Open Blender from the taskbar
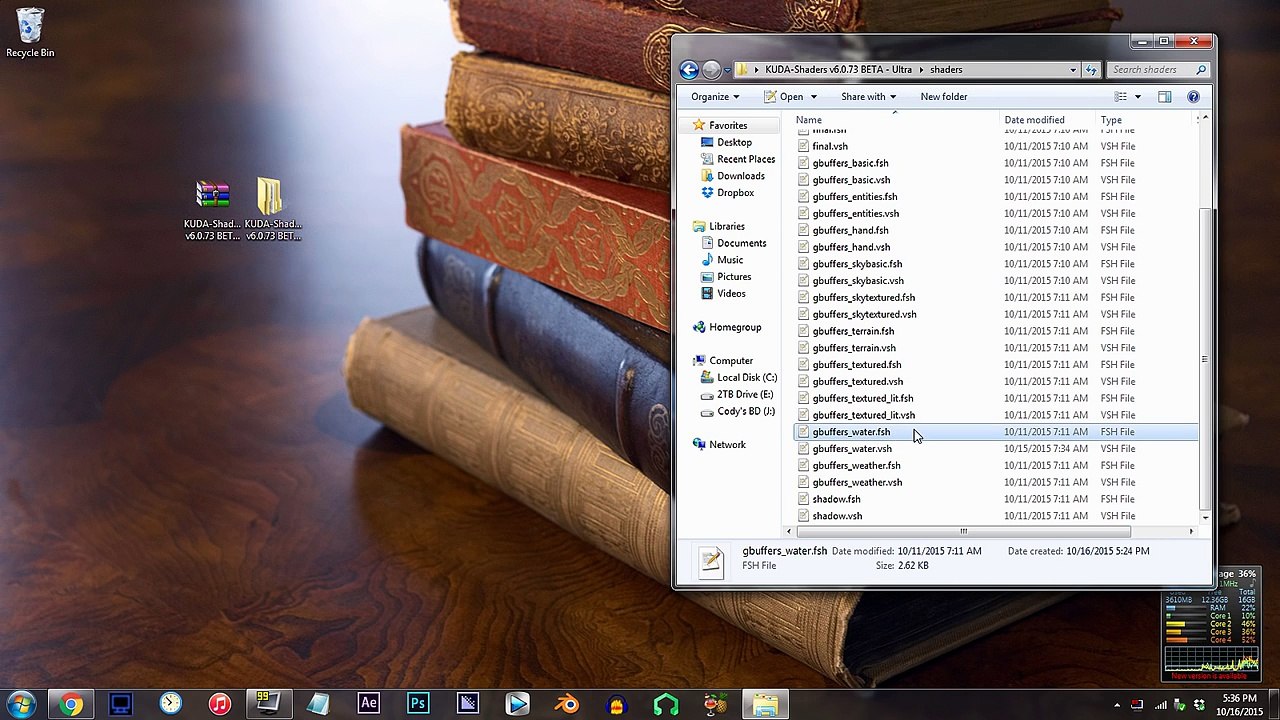The height and width of the screenshot is (720, 1280). (567, 704)
